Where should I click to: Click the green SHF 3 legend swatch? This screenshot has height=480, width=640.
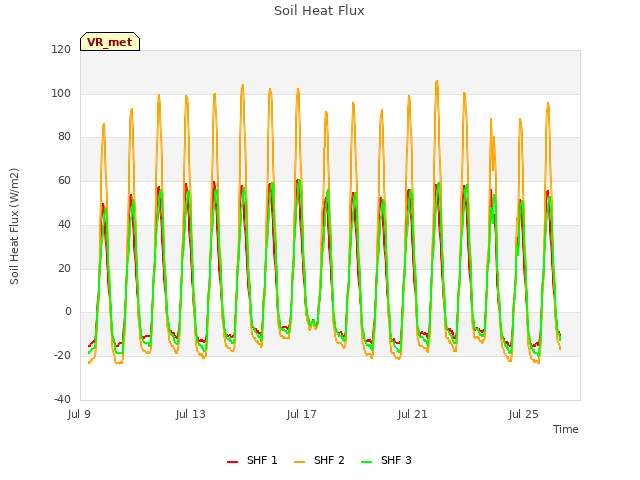click(367, 462)
